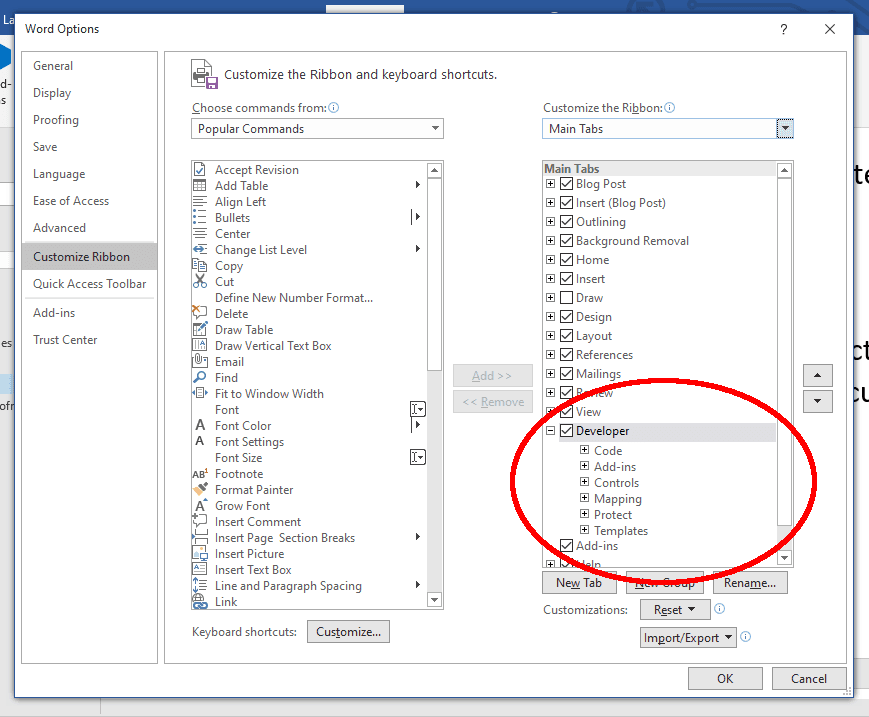This screenshot has height=717, width=869.
Task: Uncheck the Layout tab checkbox
Action: click(x=566, y=335)
